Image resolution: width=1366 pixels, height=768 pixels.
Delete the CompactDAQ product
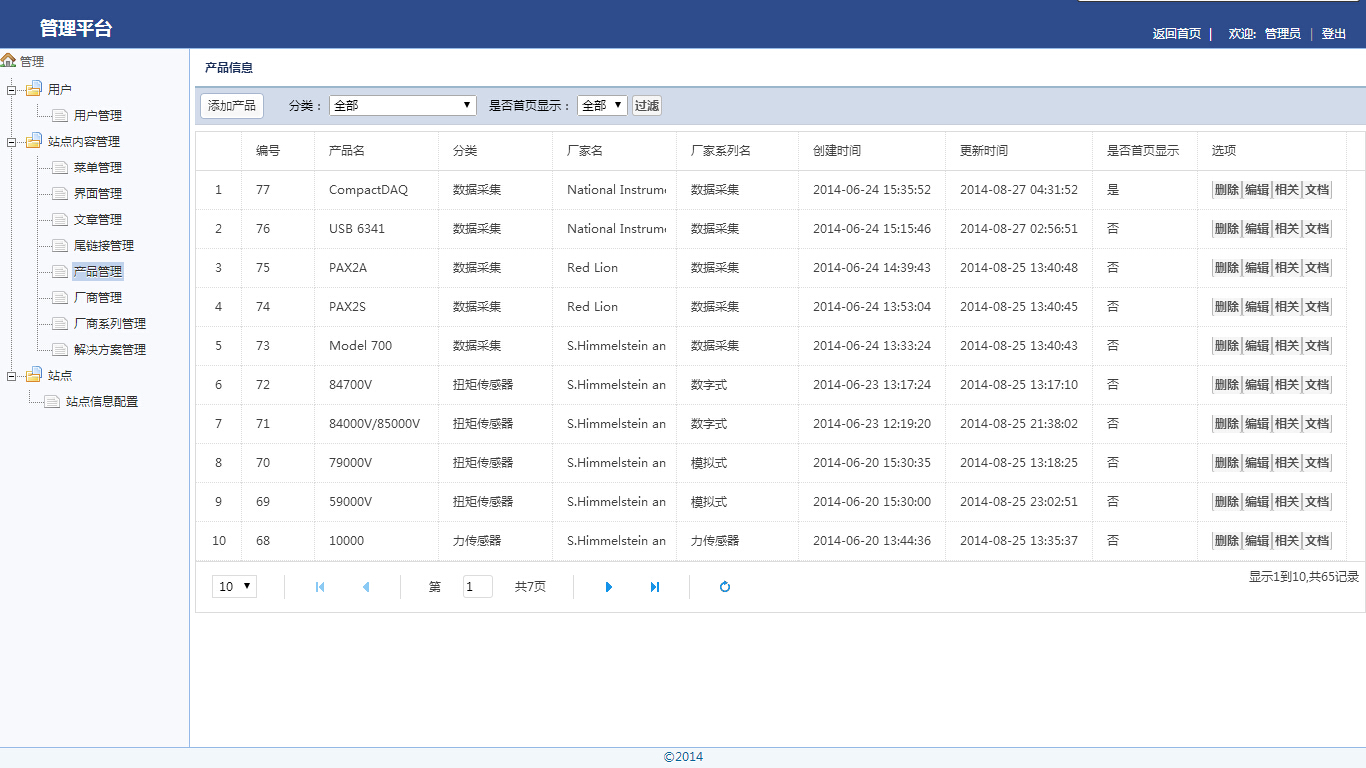[1226, 190]
